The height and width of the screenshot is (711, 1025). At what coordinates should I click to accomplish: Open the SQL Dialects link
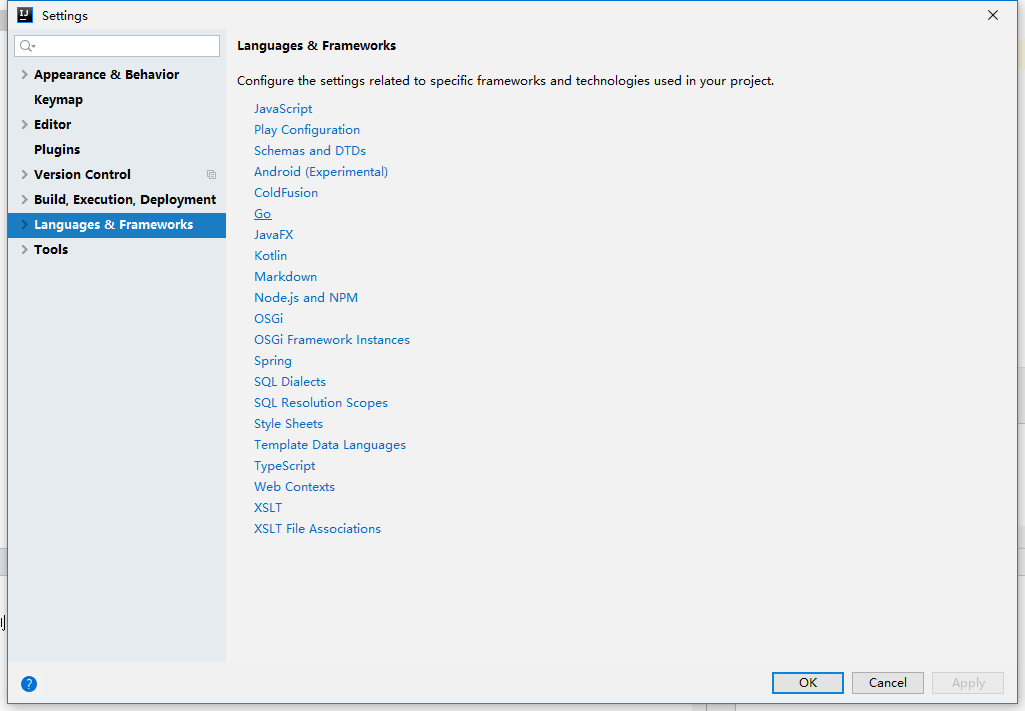click(x=290, y=382)
